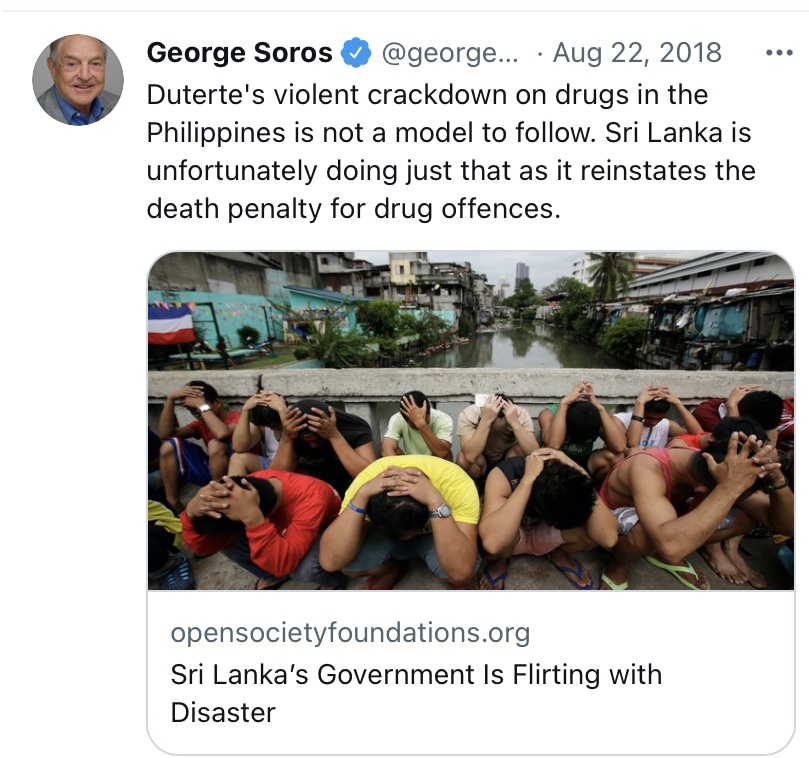
Task: Open the three-dot more options menu
Action: pos(778,52)
